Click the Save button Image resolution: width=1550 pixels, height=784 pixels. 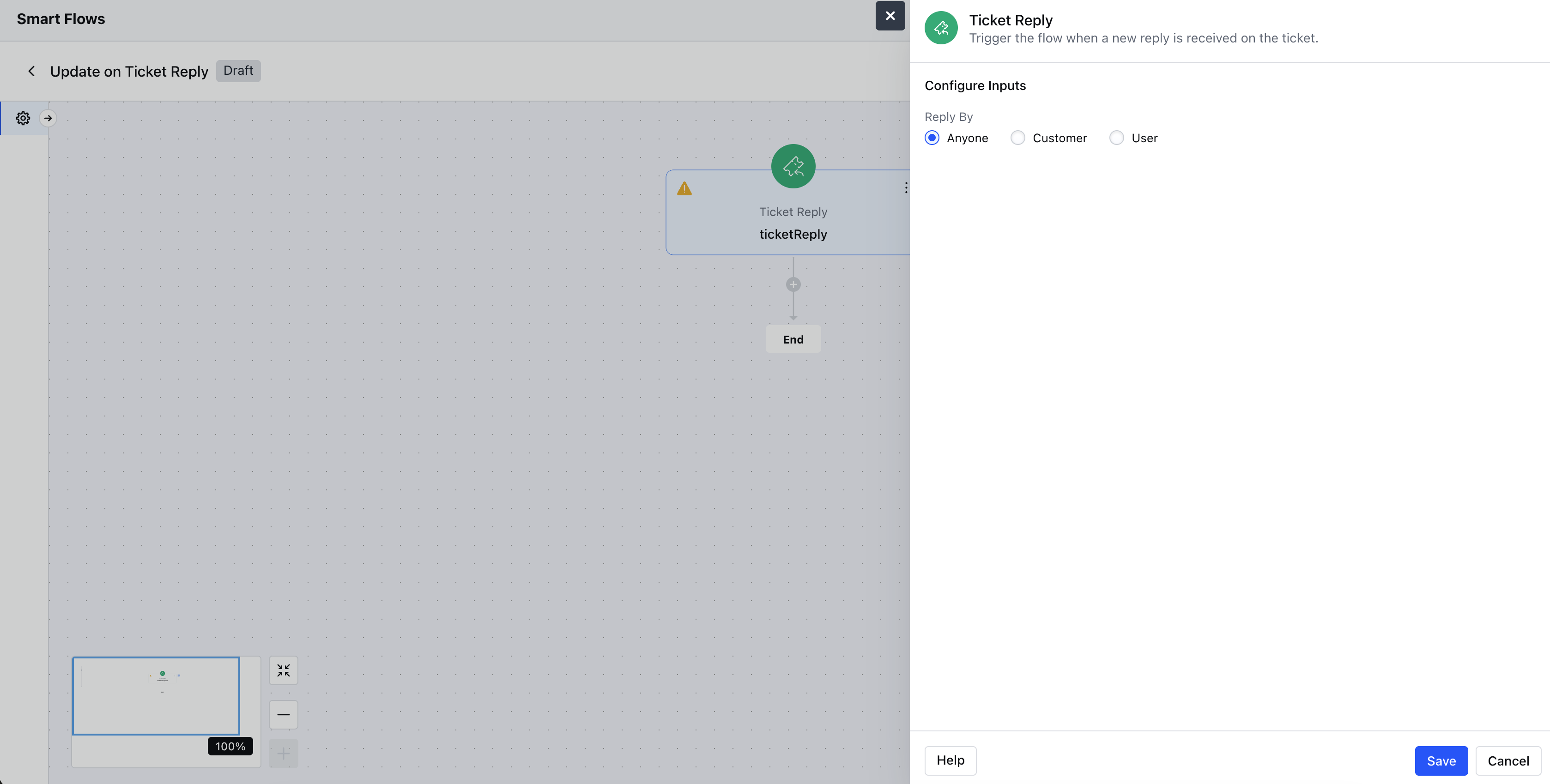click(x=1441, y=760)
